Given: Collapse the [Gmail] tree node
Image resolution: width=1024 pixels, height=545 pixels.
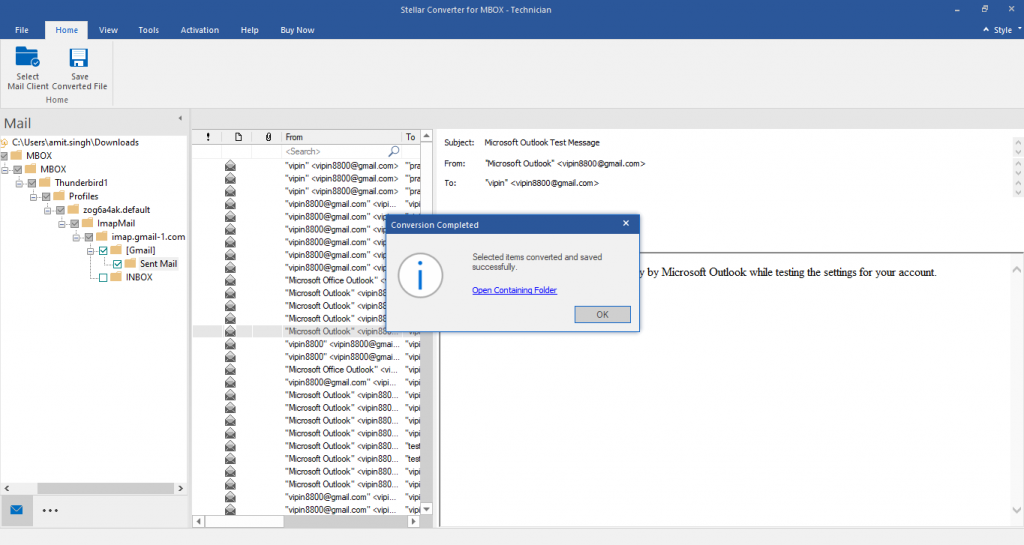Looking at the screenshot, I should coord(91,251).
